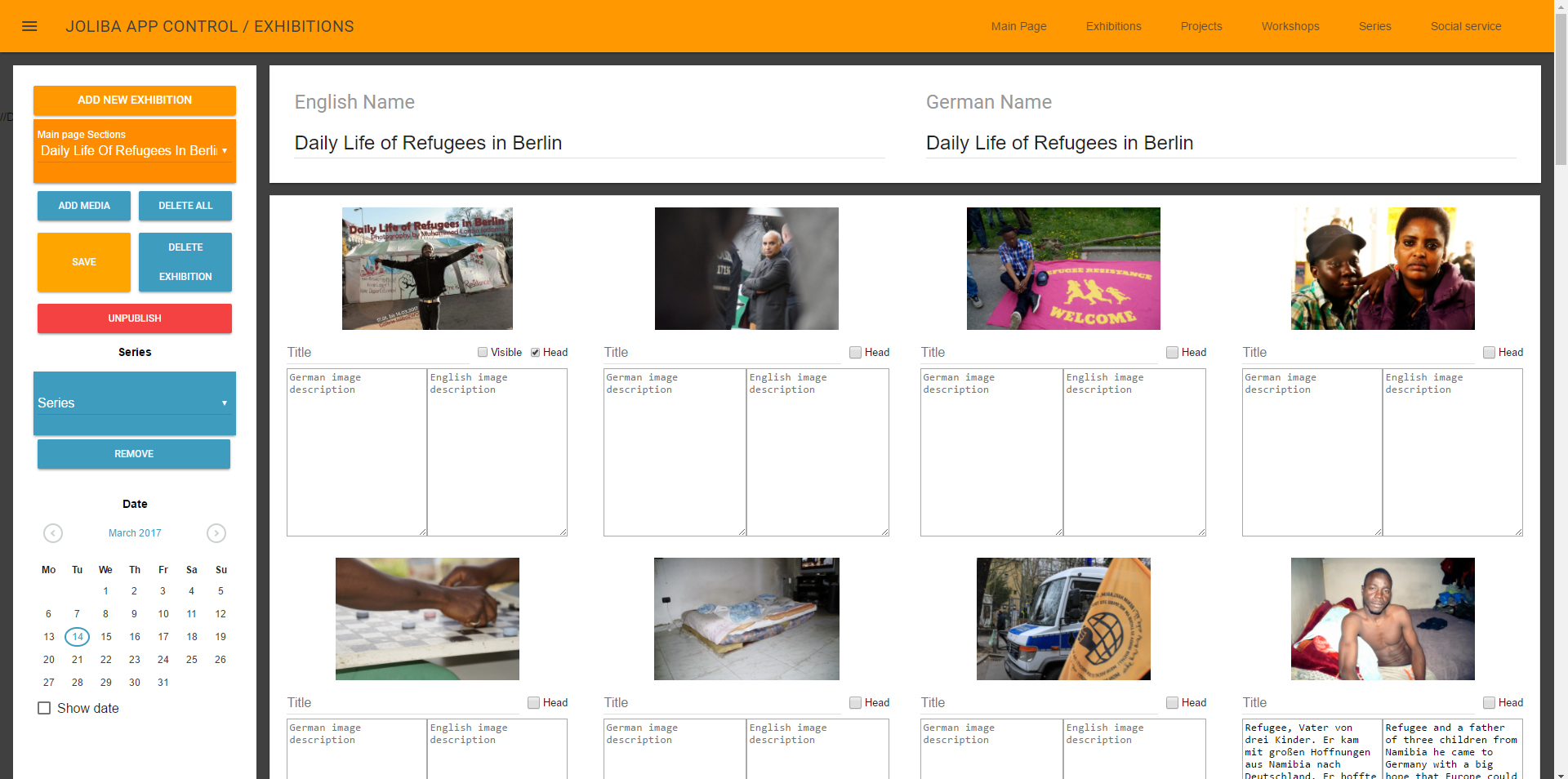
Task: Open the hamburger navigation menu
Action: (29, 26)
